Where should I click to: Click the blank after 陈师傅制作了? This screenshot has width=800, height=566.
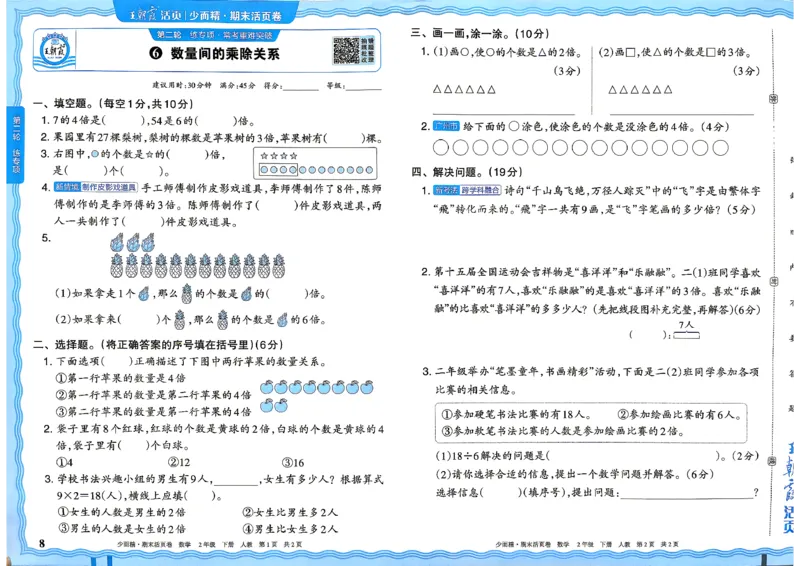[275, 205]
